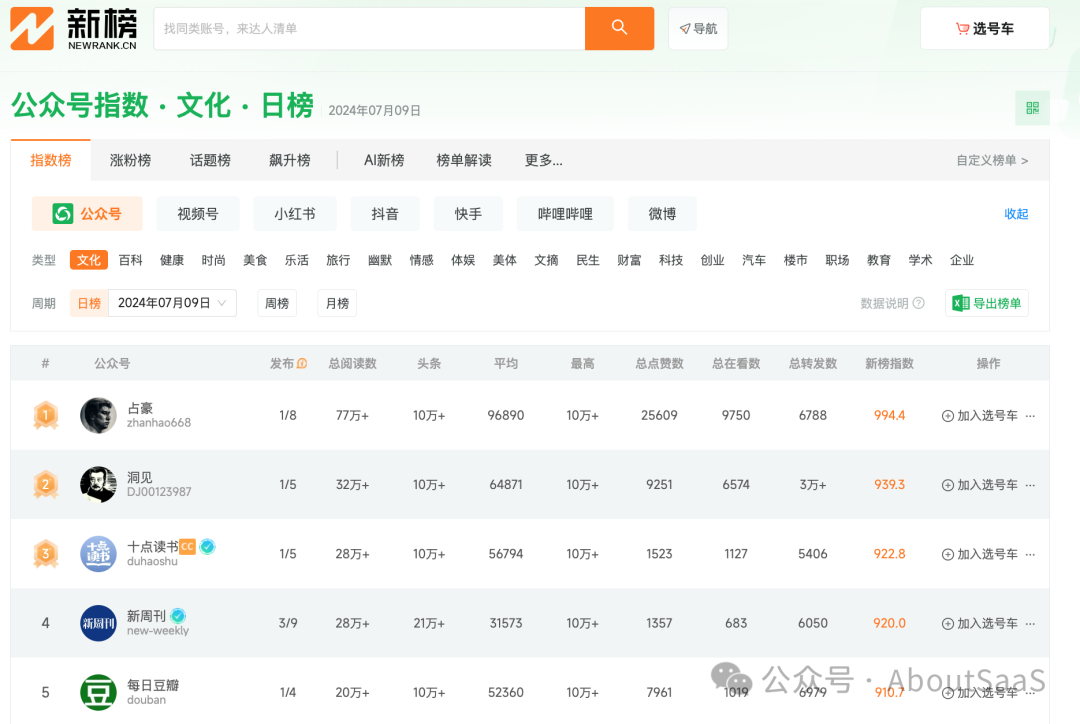
Task: Switch period to 月榜
Action: pos(337,303)
